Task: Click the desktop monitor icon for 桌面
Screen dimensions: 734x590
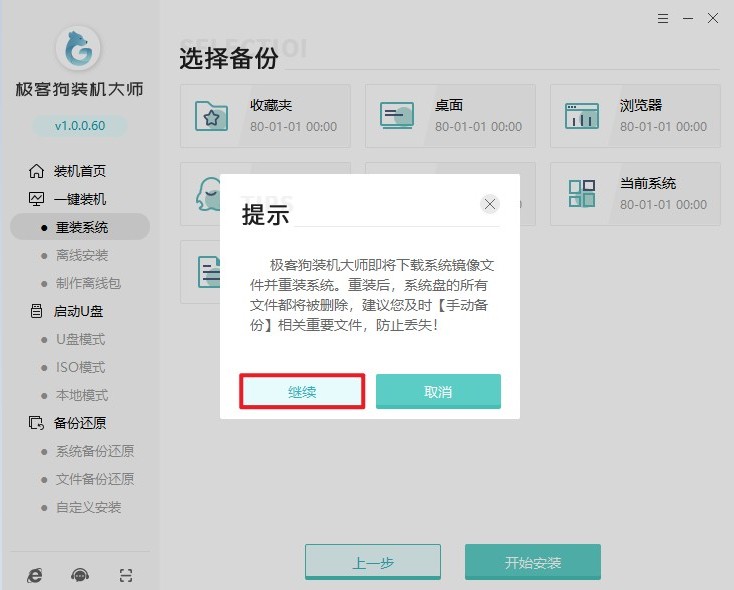Action: 396,116
